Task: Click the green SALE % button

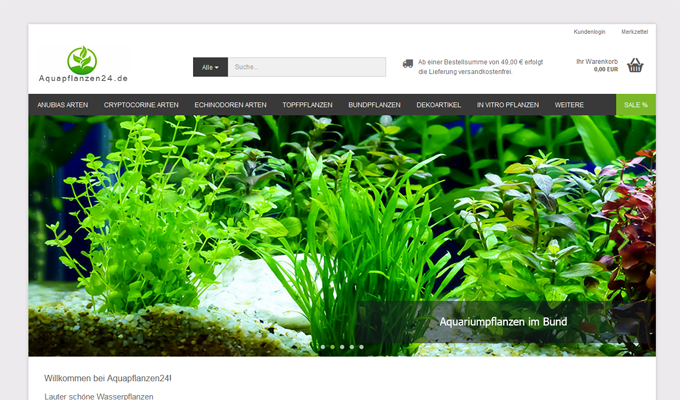Action: click(635, 105)
